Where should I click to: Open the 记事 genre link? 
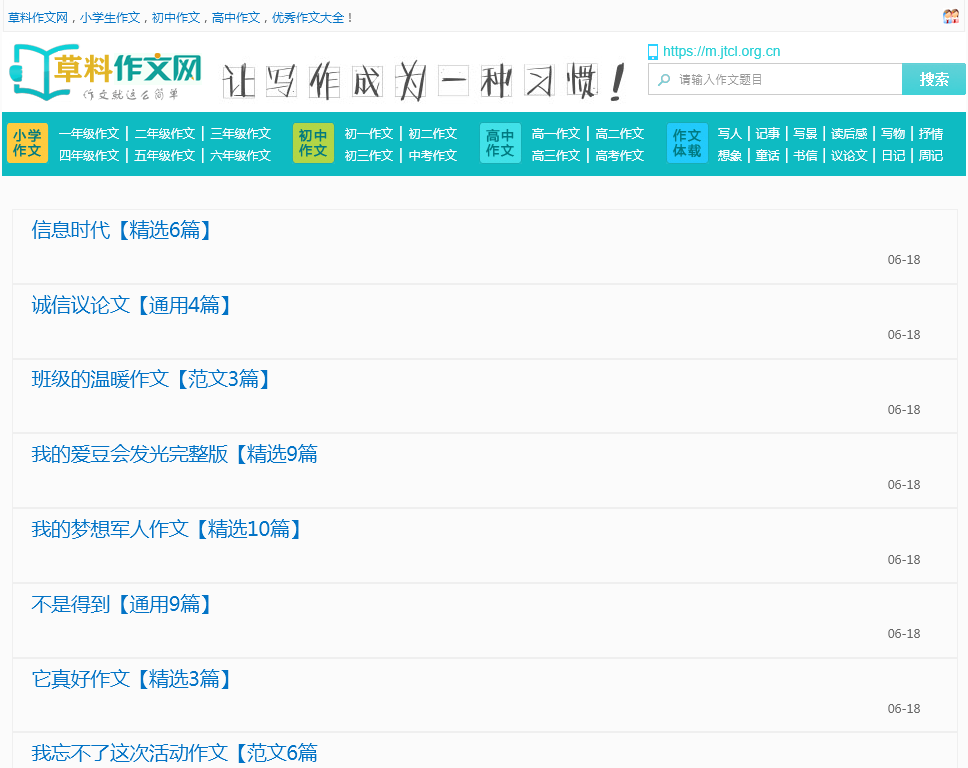click(767, 133)
